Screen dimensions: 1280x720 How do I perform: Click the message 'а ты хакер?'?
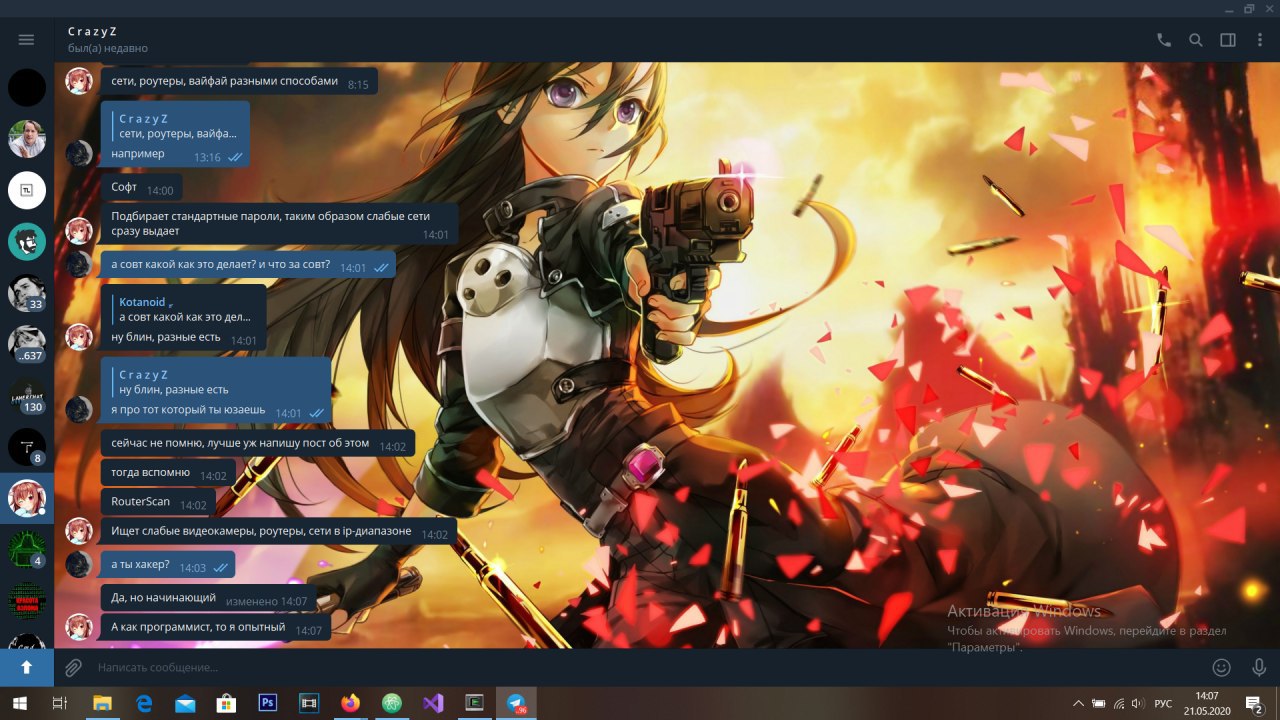(x=167, y=565)
